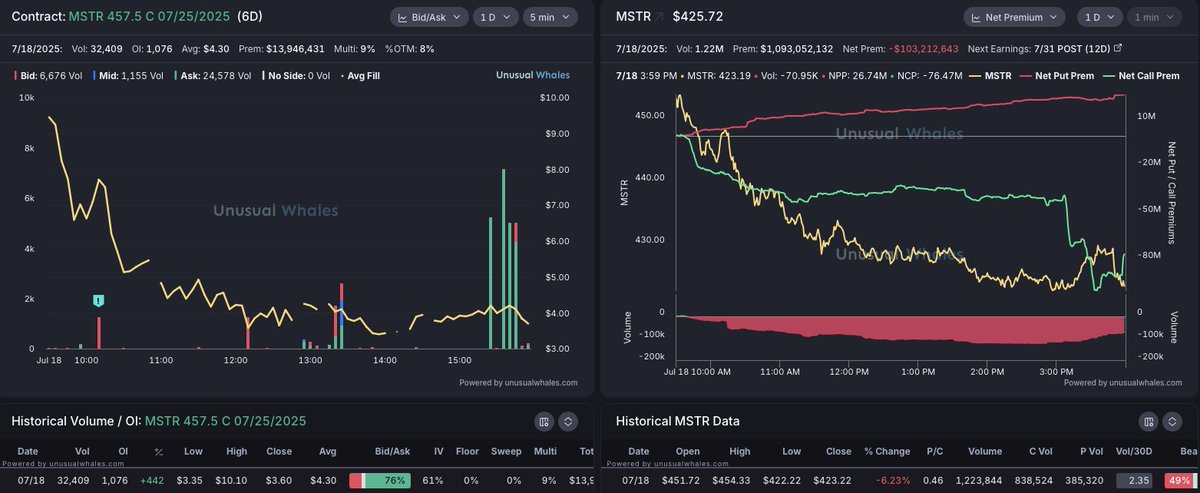Viewport: 1200px width, 493px height.
Task: Click the 76% Bid/Ask ratio bar
Action: click(x=380, y=481)
